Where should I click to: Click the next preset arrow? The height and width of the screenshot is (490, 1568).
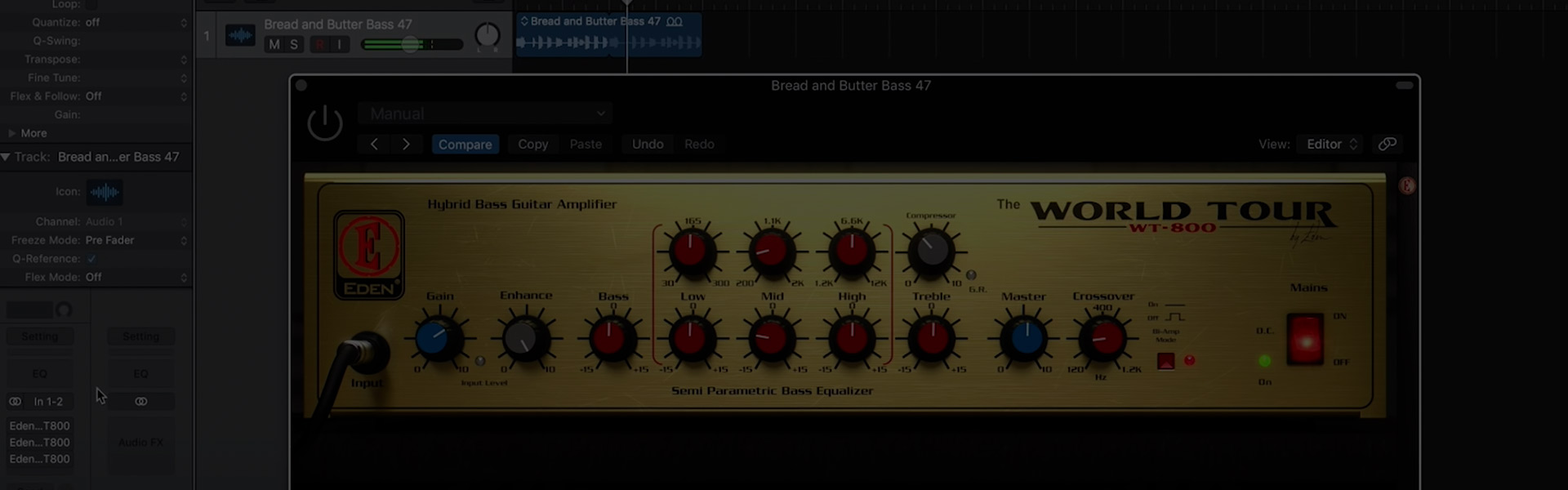tap(406, 145)
